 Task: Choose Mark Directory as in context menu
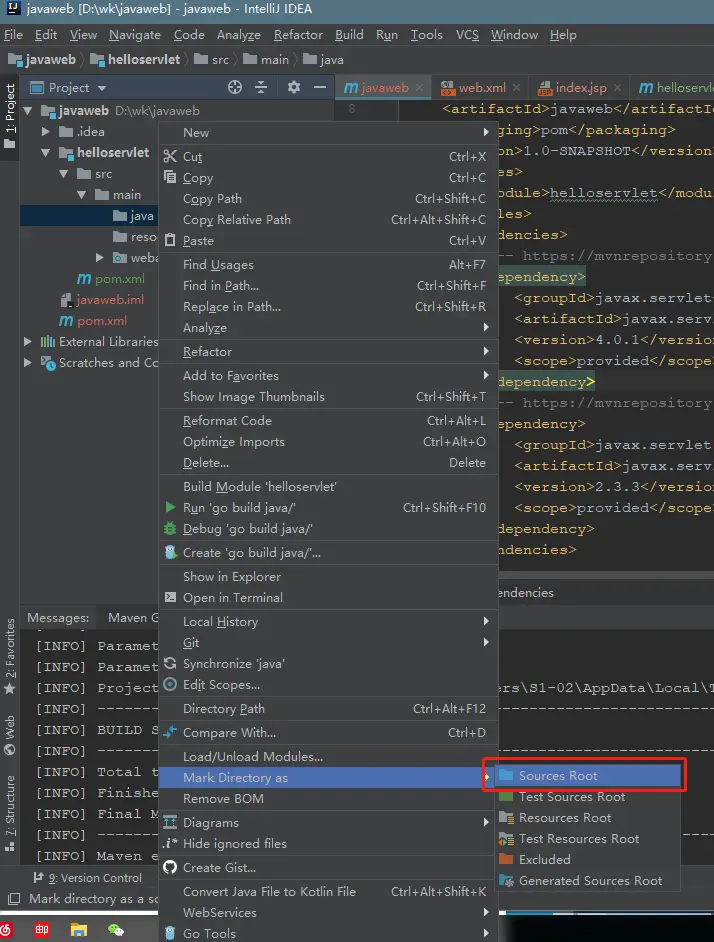328,777
